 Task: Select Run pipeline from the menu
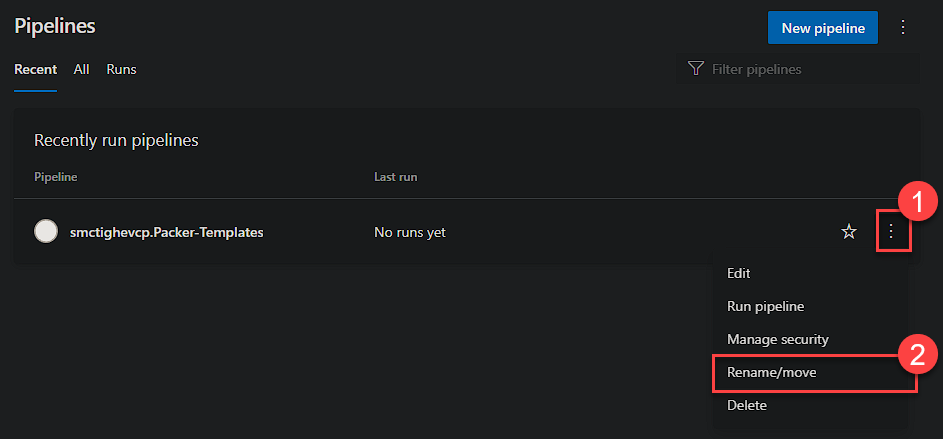(765, 306)
